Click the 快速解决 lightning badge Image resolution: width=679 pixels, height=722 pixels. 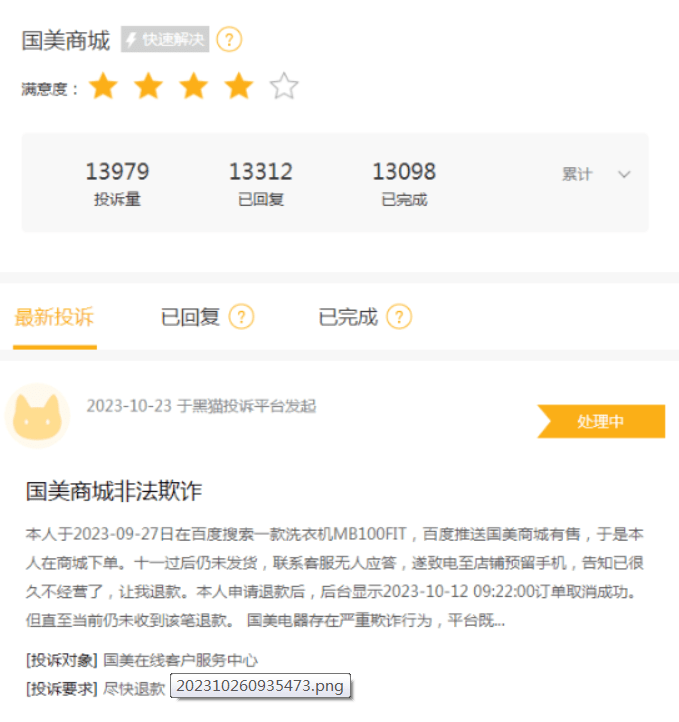coord(165,40)
